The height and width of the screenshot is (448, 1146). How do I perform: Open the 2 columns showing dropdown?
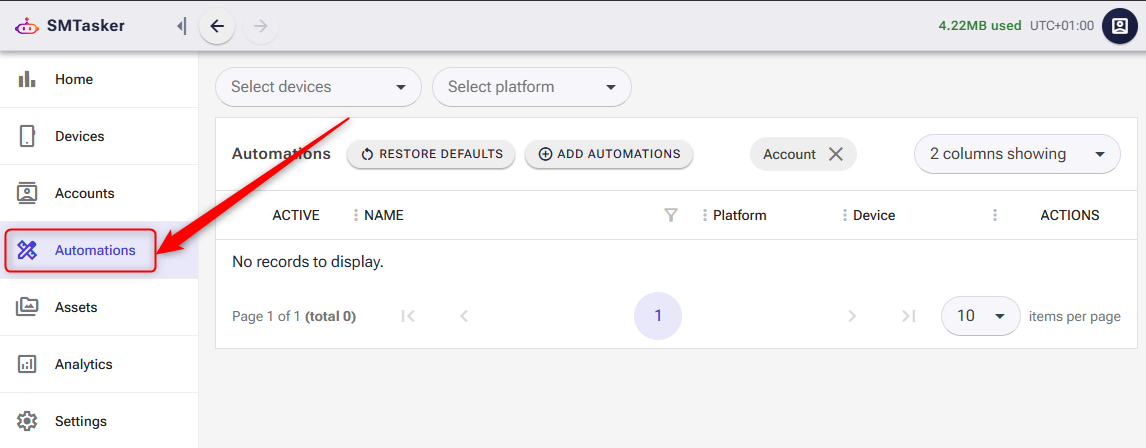coord(1016,154)
